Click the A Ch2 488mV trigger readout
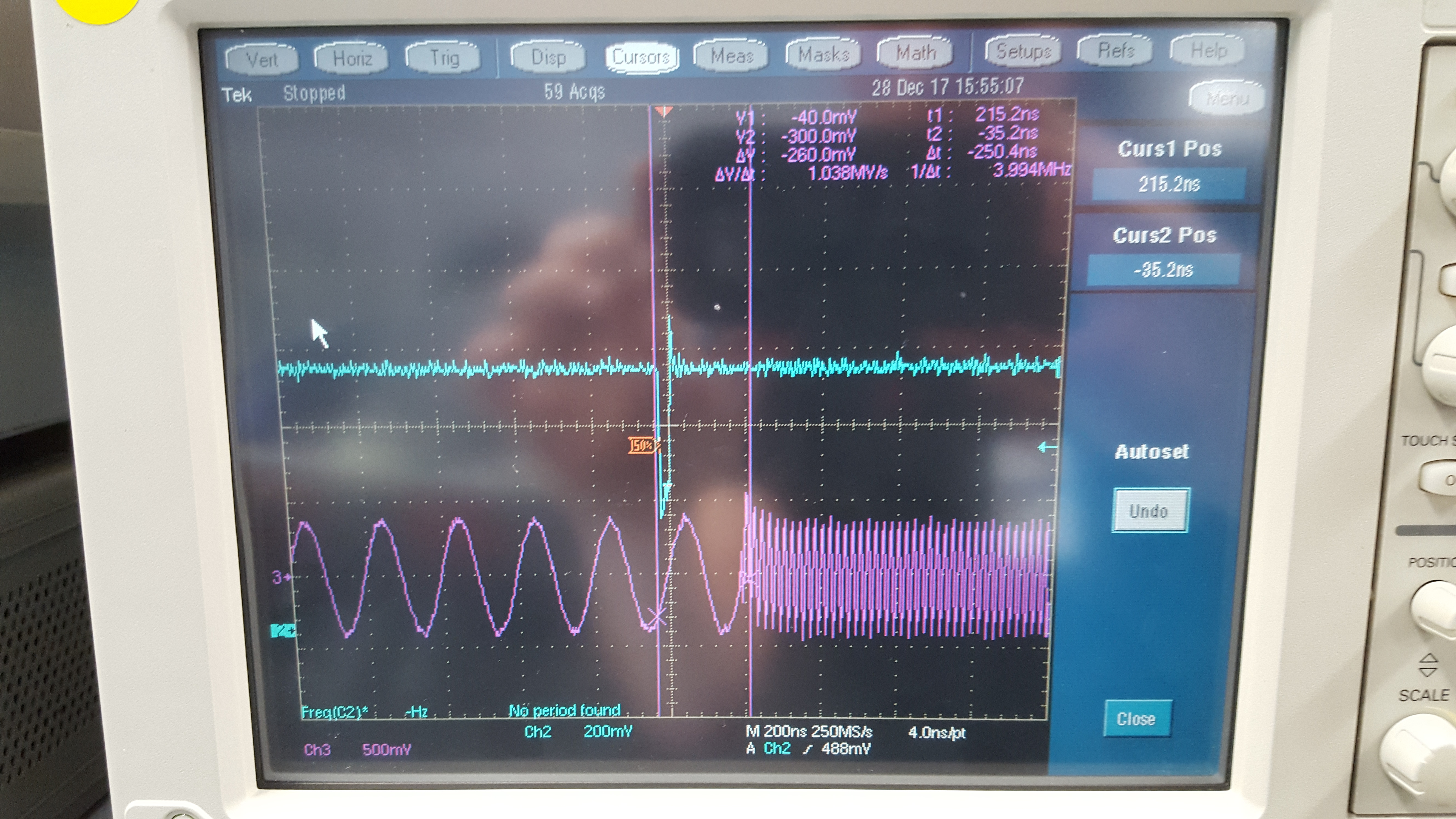The width and height of the screenshot is (1456, 819). click(x=808, y=748)
